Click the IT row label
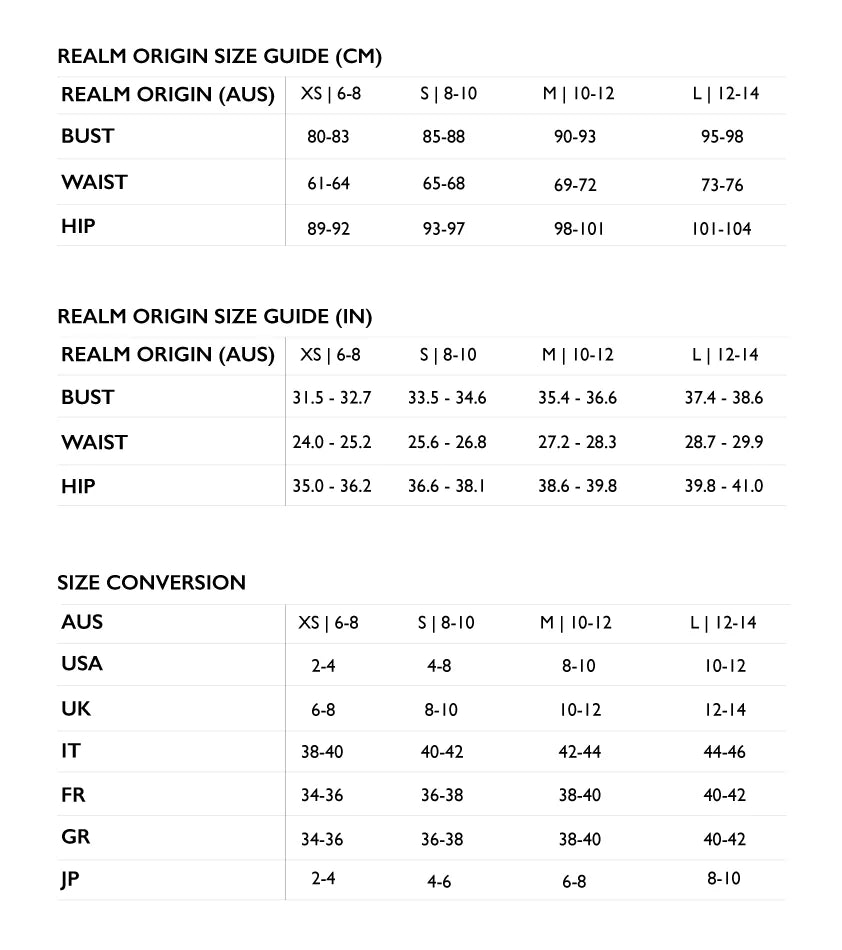842x950 pixels. coord(71,750)
